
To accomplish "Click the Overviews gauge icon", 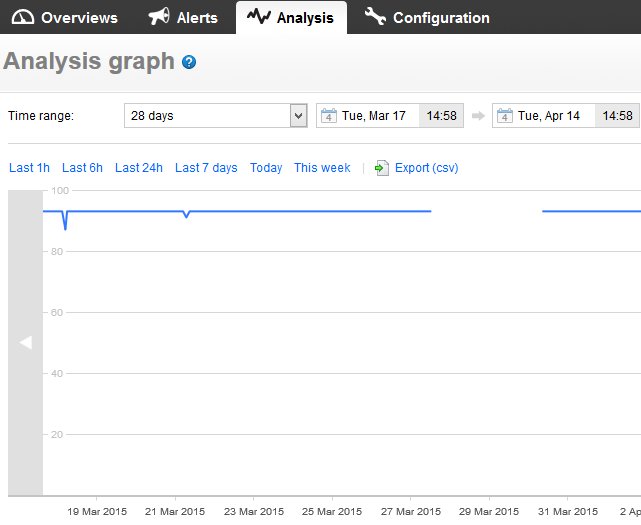I will (x=23, y=17).
